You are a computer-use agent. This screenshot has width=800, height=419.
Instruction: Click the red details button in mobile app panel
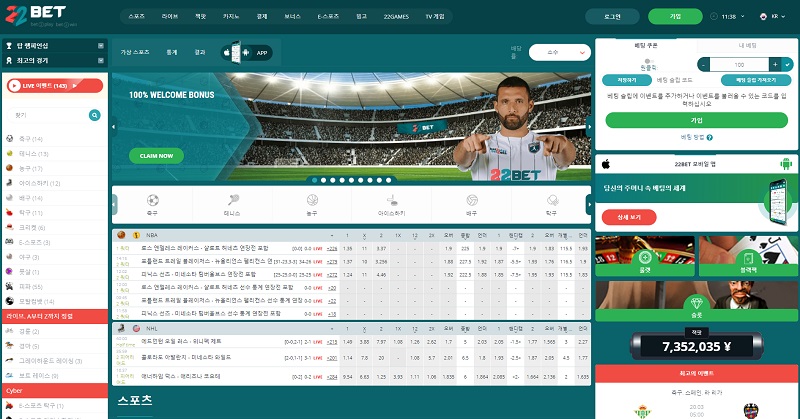coord(629,217)
